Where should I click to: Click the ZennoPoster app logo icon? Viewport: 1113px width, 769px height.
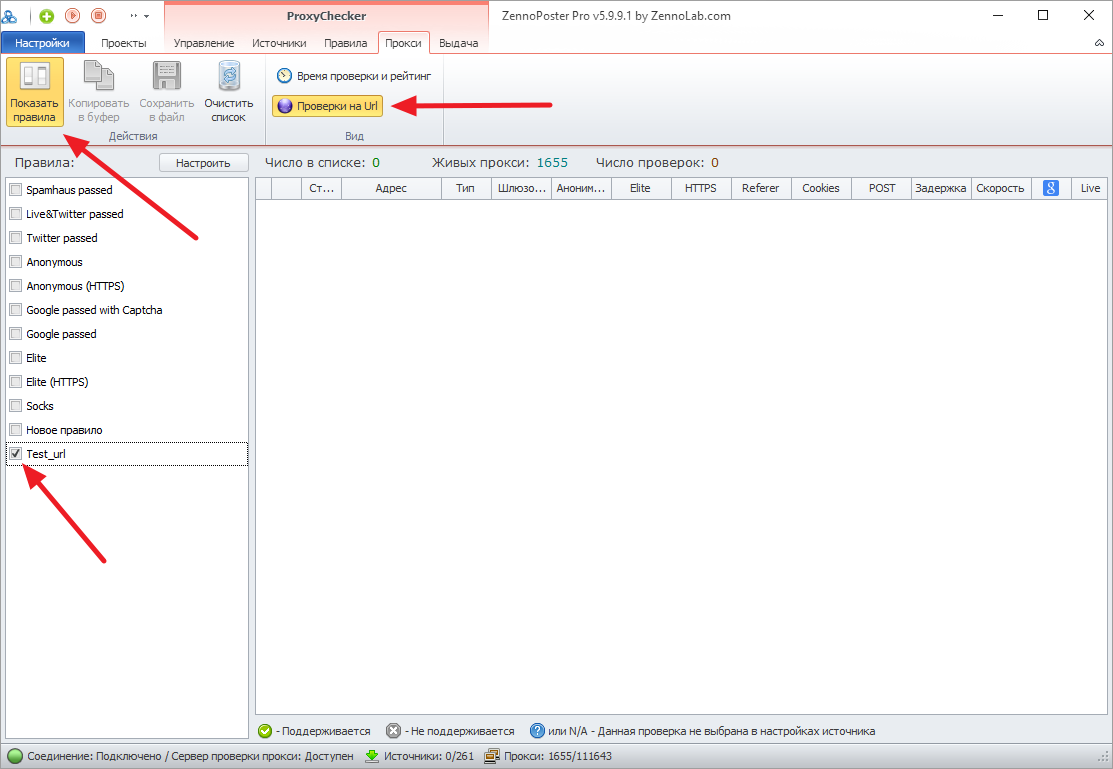pos(9,16)
